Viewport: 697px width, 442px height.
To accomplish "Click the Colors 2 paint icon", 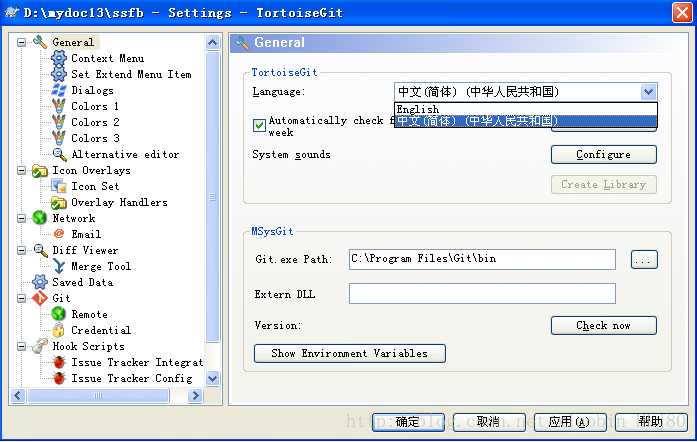I will pos(59,122).
